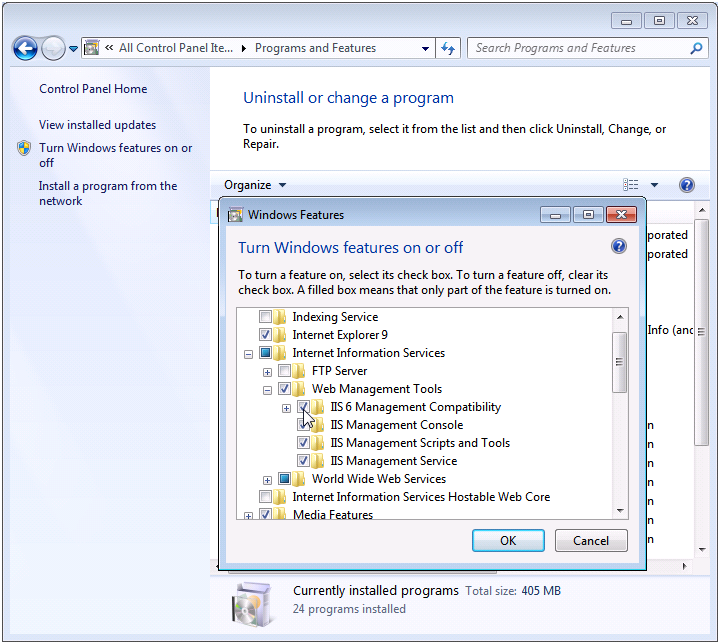Open the view options dropdown arrow

654,185
